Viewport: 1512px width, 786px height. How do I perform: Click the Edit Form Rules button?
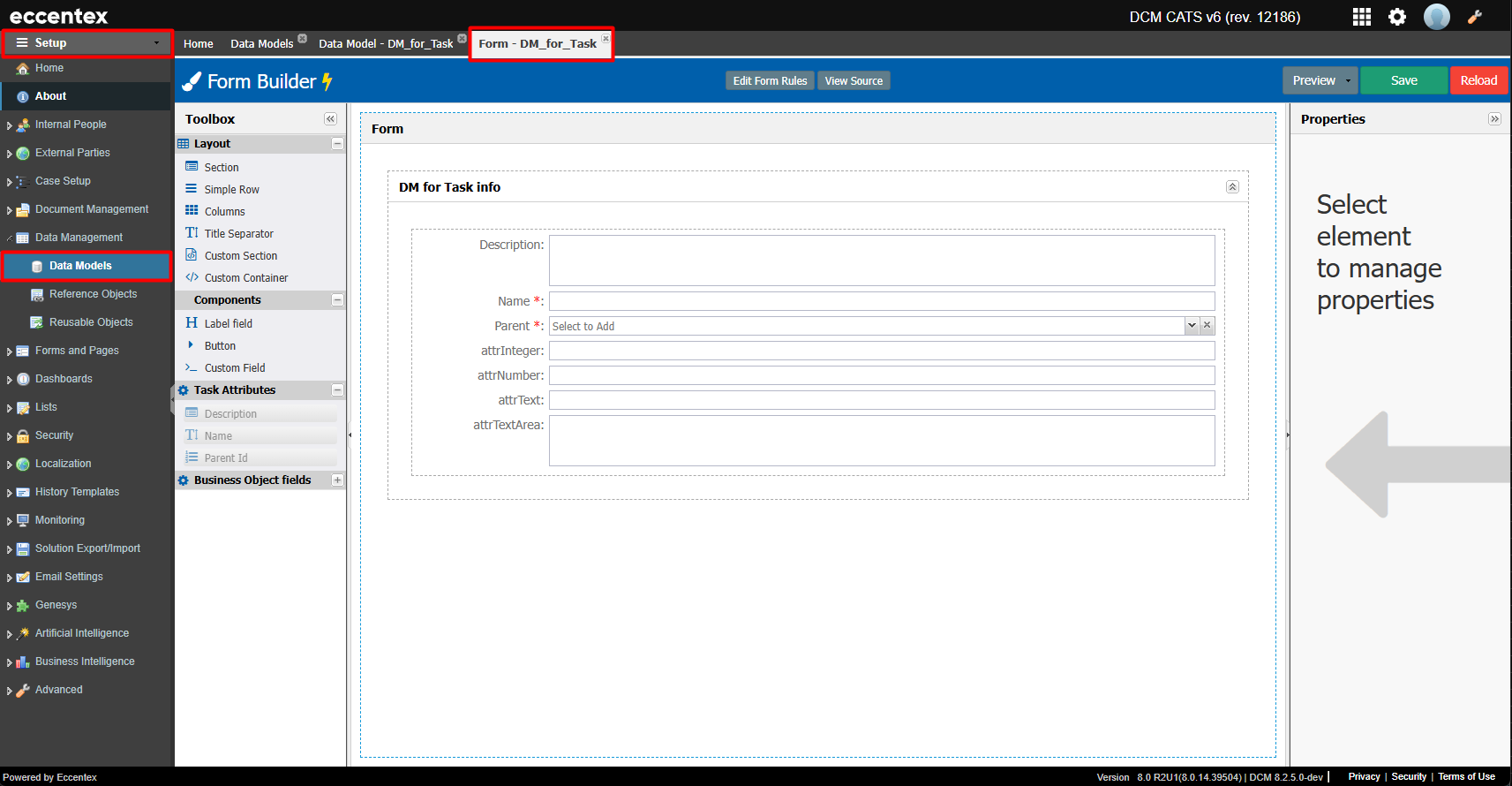[770, 80]
